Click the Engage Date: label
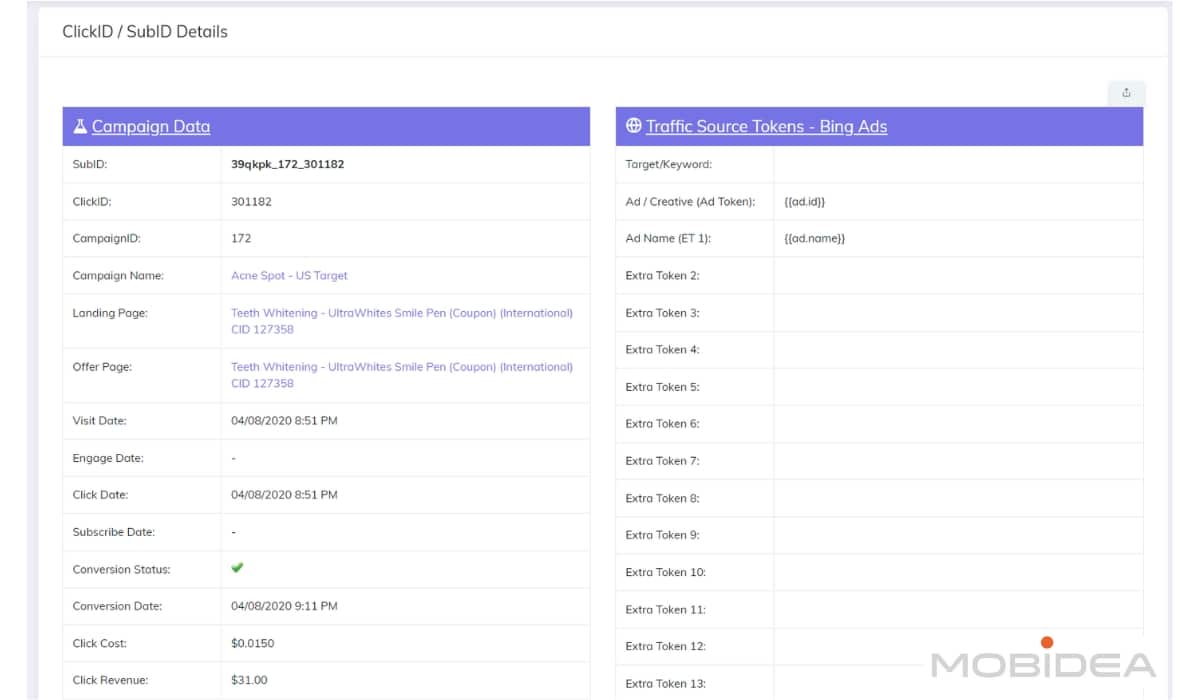Screen dimensions: 1200x700 pos(108,458)
